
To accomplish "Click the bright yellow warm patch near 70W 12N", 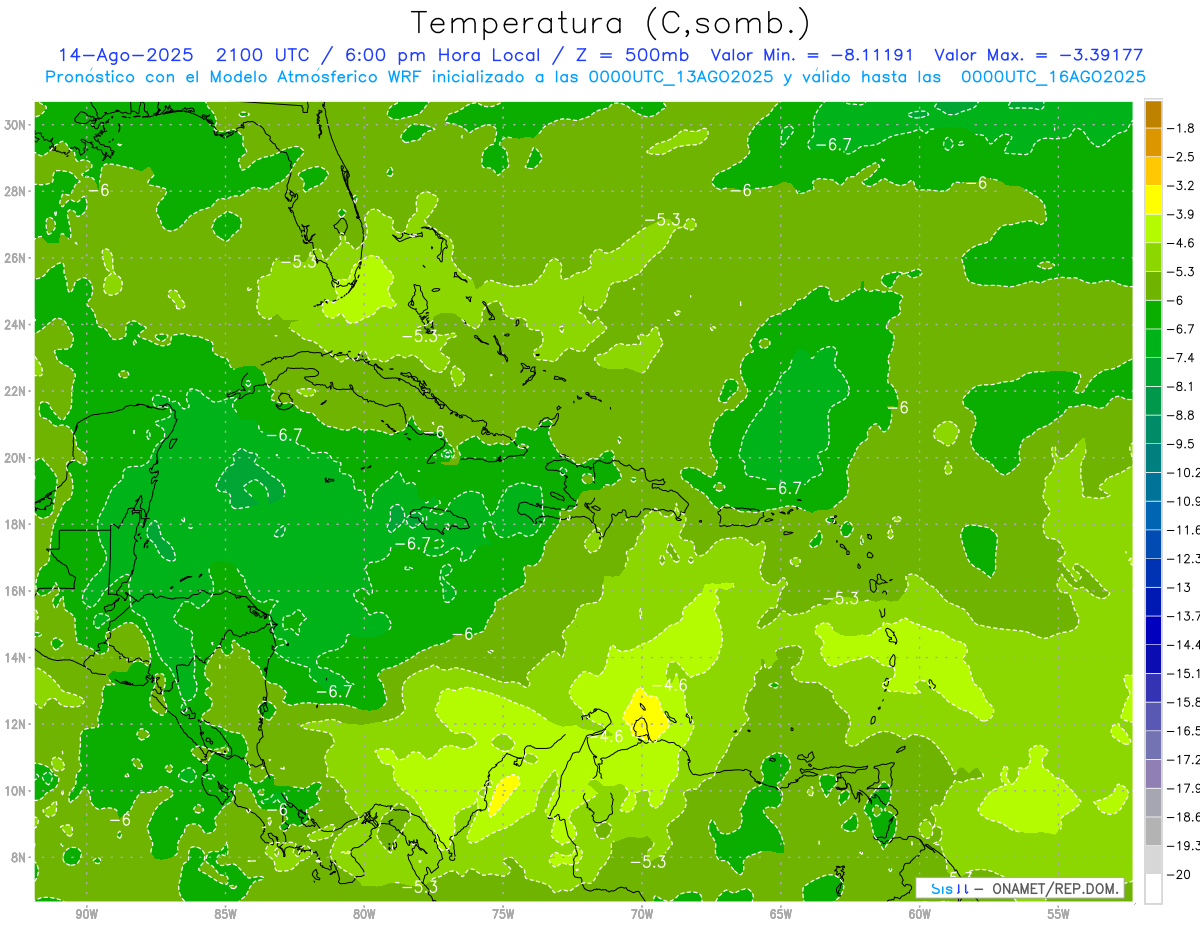I will 645,714.
